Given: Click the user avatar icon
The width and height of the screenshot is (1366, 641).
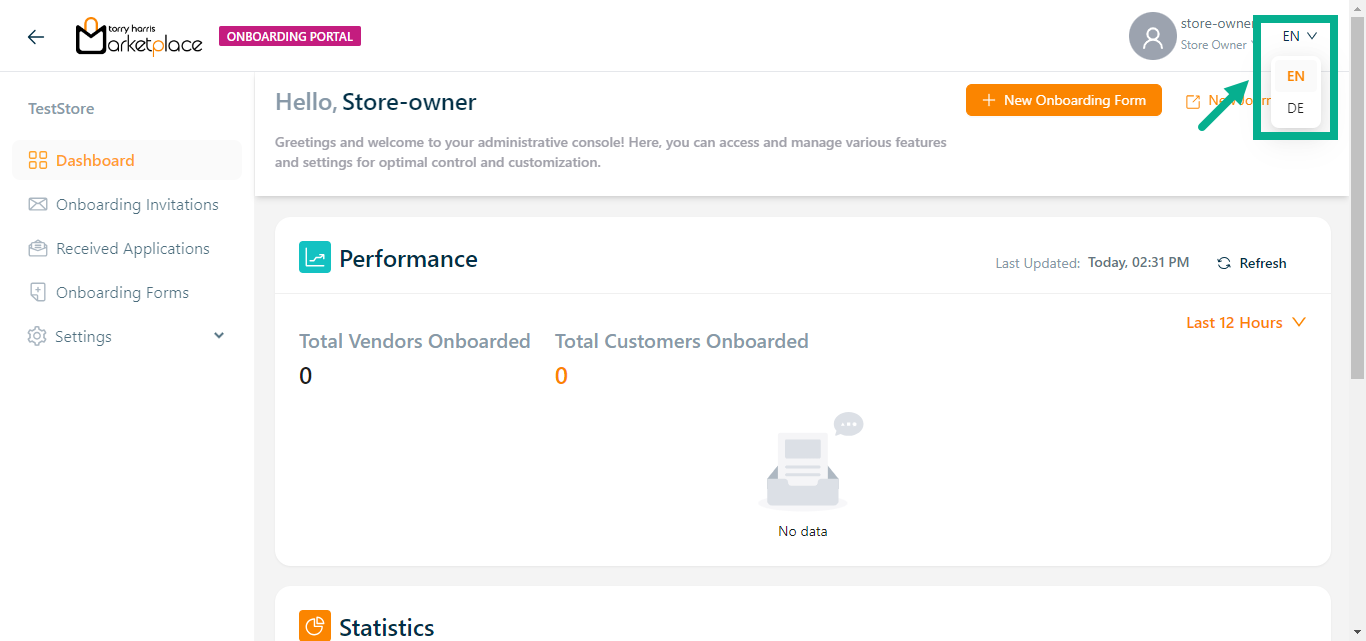Looking at the screenshot, I should (x=1152, y=37).
